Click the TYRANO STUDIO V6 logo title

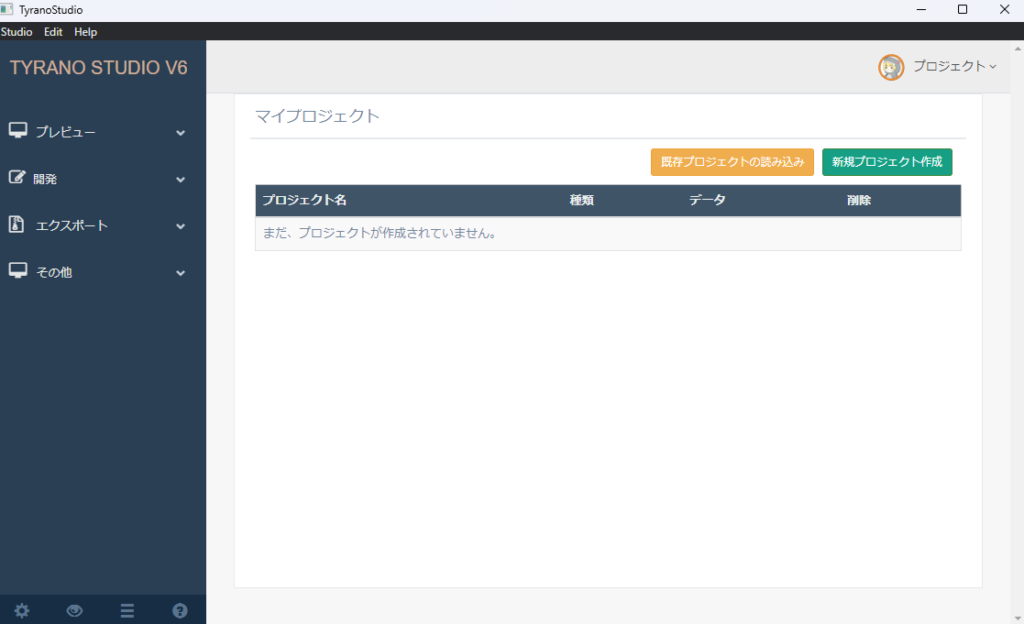99,68
